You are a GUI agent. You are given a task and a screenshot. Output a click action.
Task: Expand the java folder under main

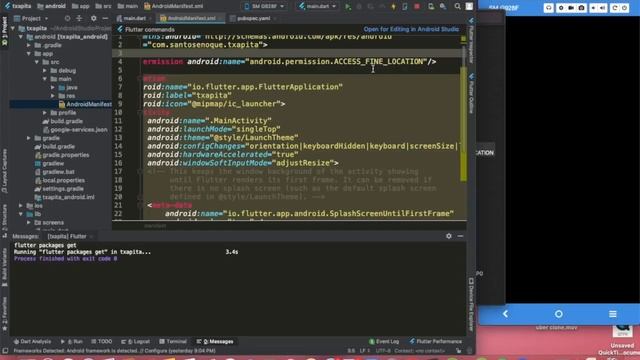53,87
